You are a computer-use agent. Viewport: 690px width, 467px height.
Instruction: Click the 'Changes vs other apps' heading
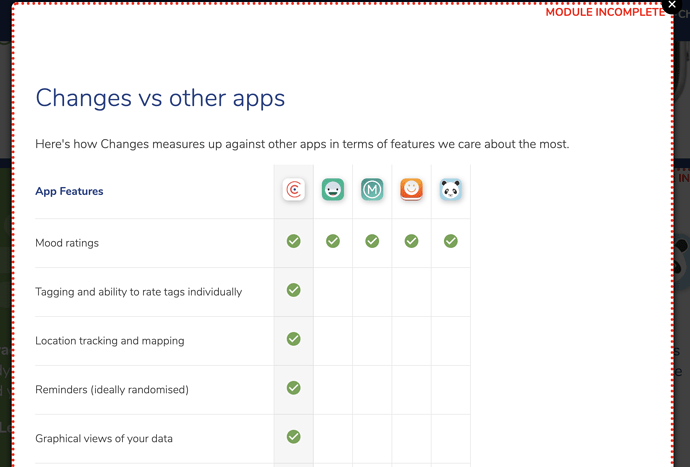[160, 98]
